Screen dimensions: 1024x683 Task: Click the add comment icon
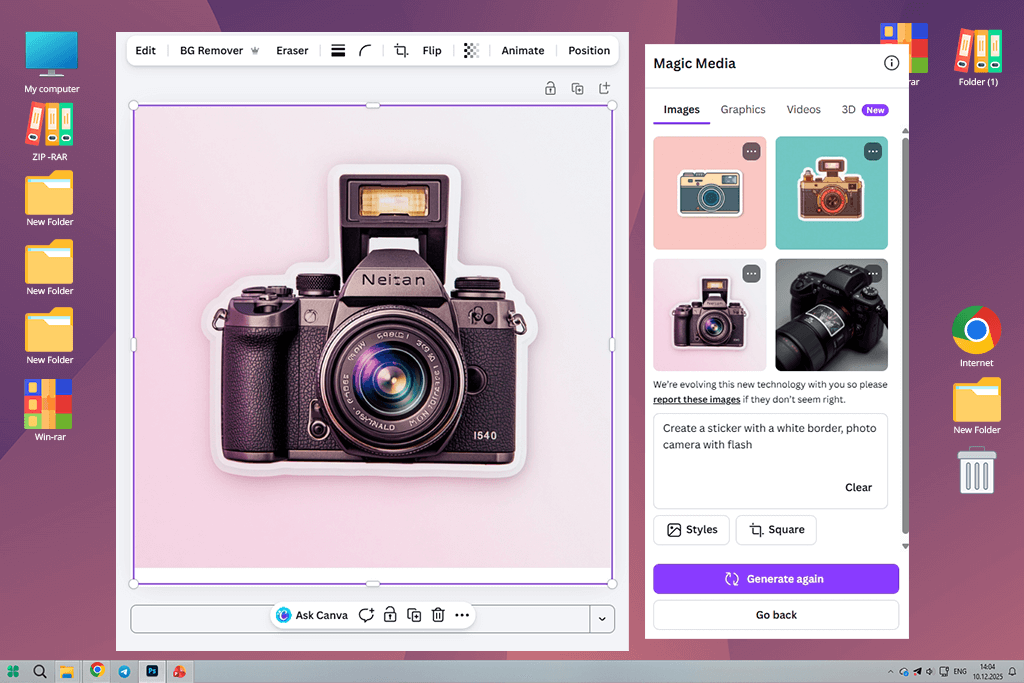[x=366, y=615]
